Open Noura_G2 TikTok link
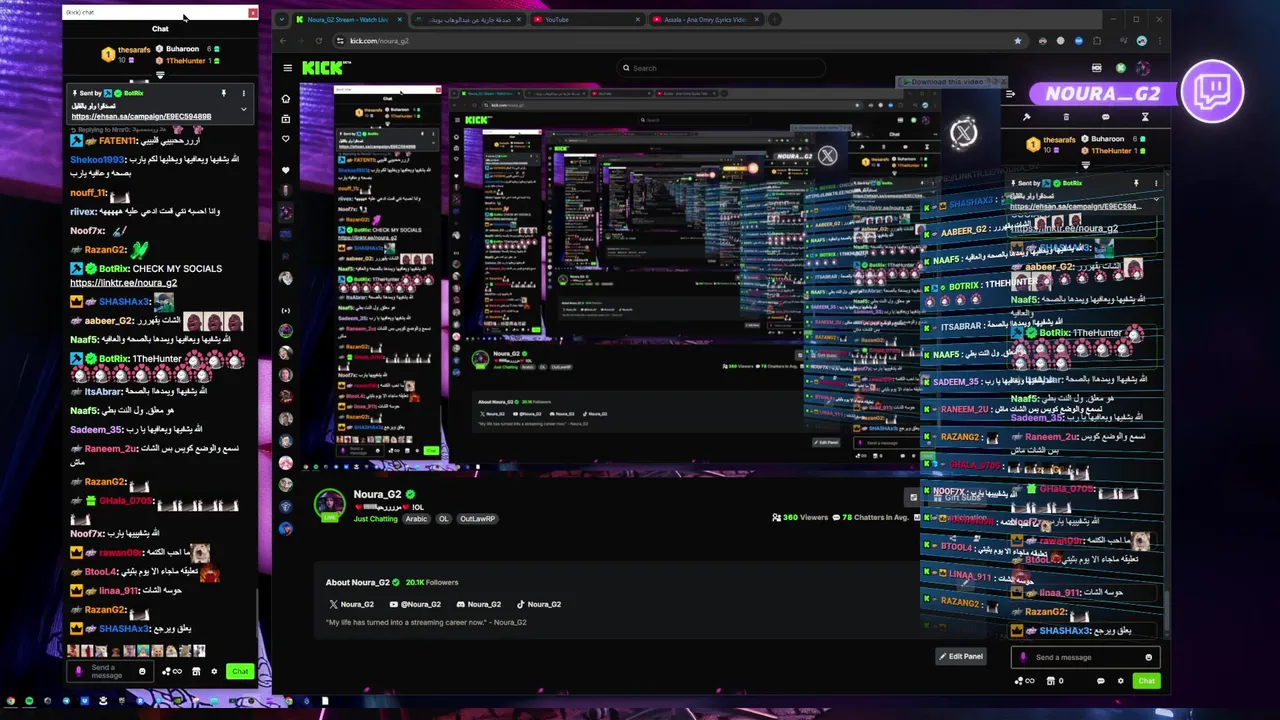Viewport: 1280px width, 720px height. (x=538, y=604)
